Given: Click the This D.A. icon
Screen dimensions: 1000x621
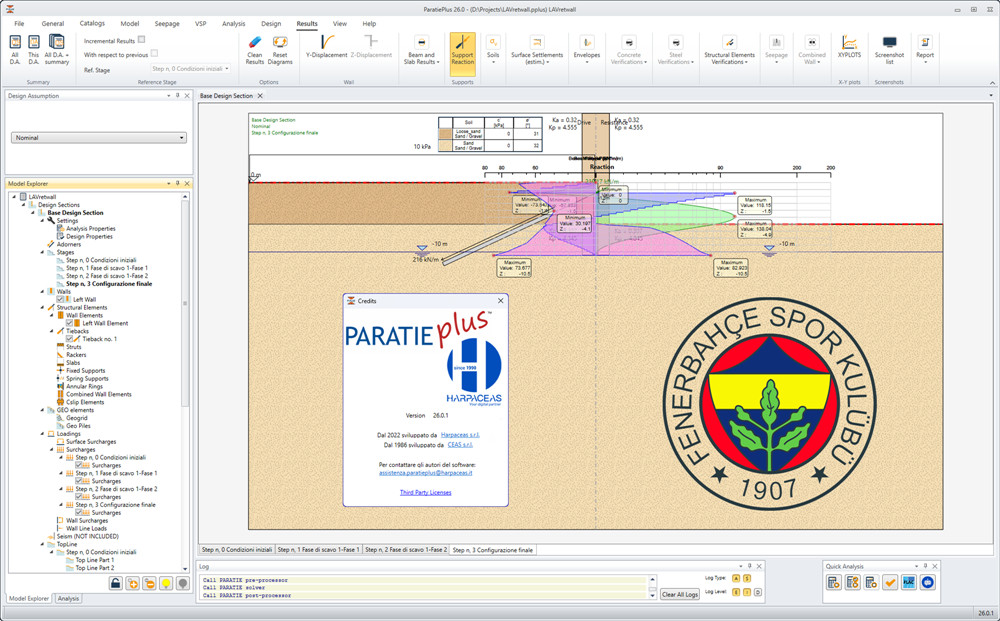Looking at the screenshot, I should tap(33, 42).
